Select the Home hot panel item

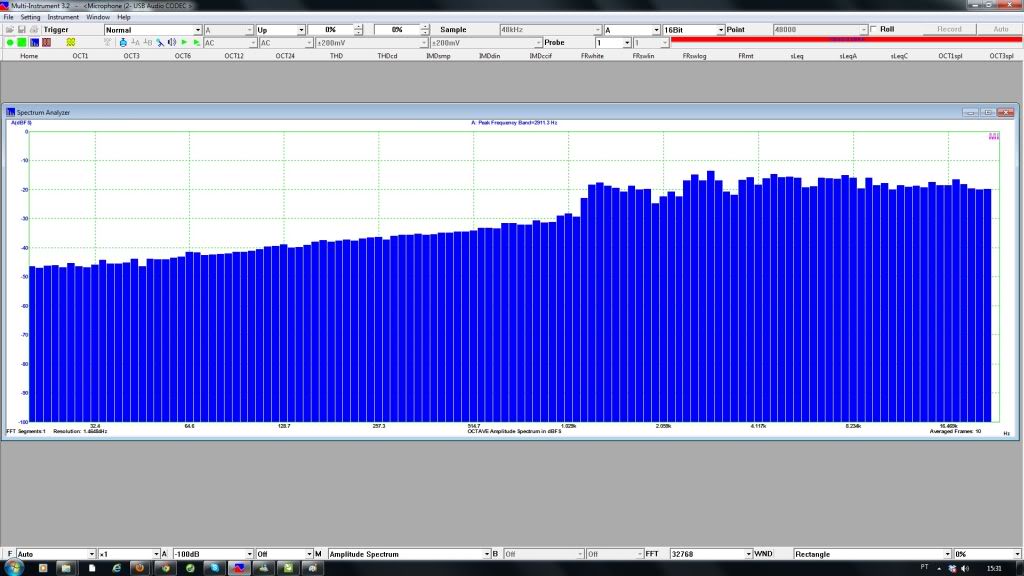coord(29,56)
